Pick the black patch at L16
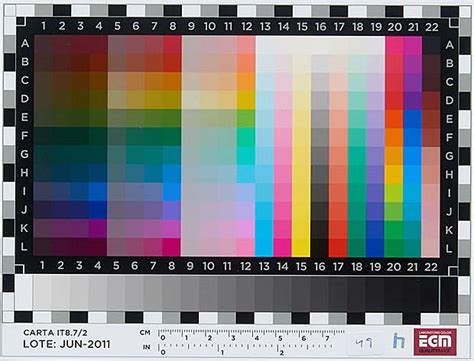Screen dimensions: 474x361 point(320,248)
